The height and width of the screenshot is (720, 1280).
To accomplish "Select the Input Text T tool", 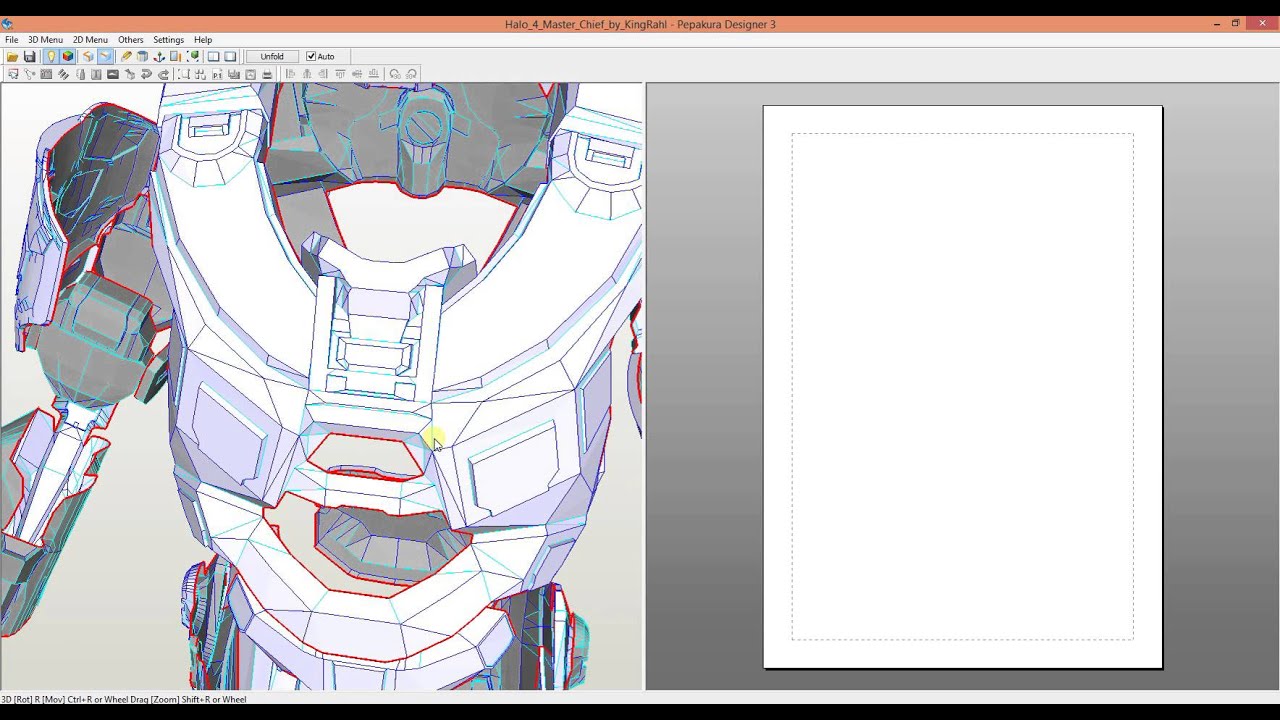I will coord(96,74).
